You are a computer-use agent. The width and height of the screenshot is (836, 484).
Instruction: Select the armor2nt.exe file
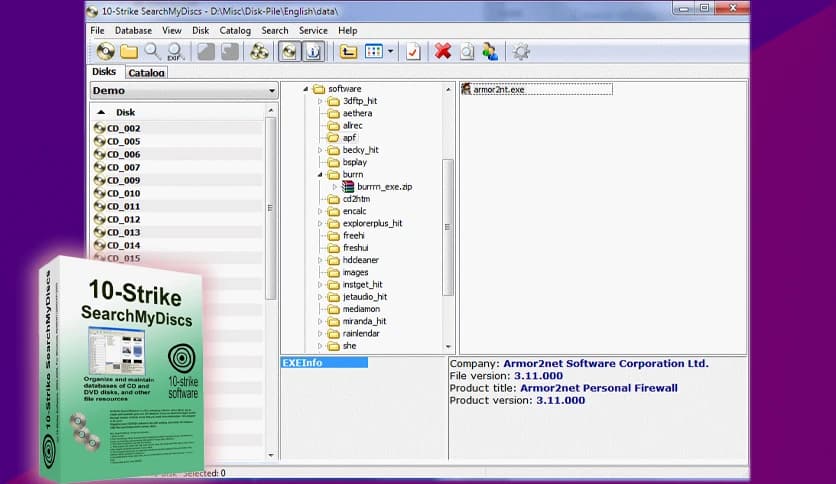pos(536,90)
